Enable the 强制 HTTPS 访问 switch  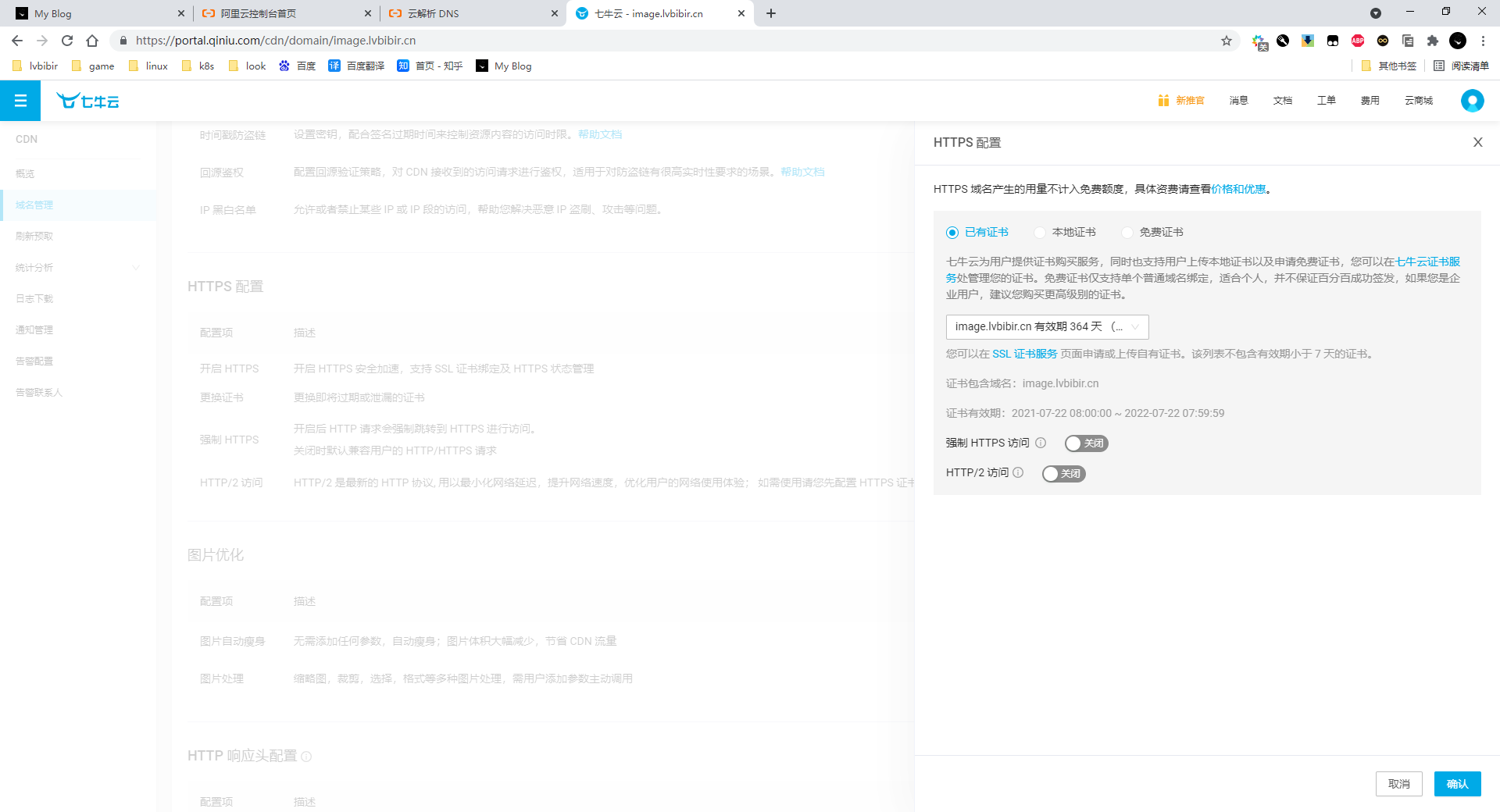[1086, 443]
